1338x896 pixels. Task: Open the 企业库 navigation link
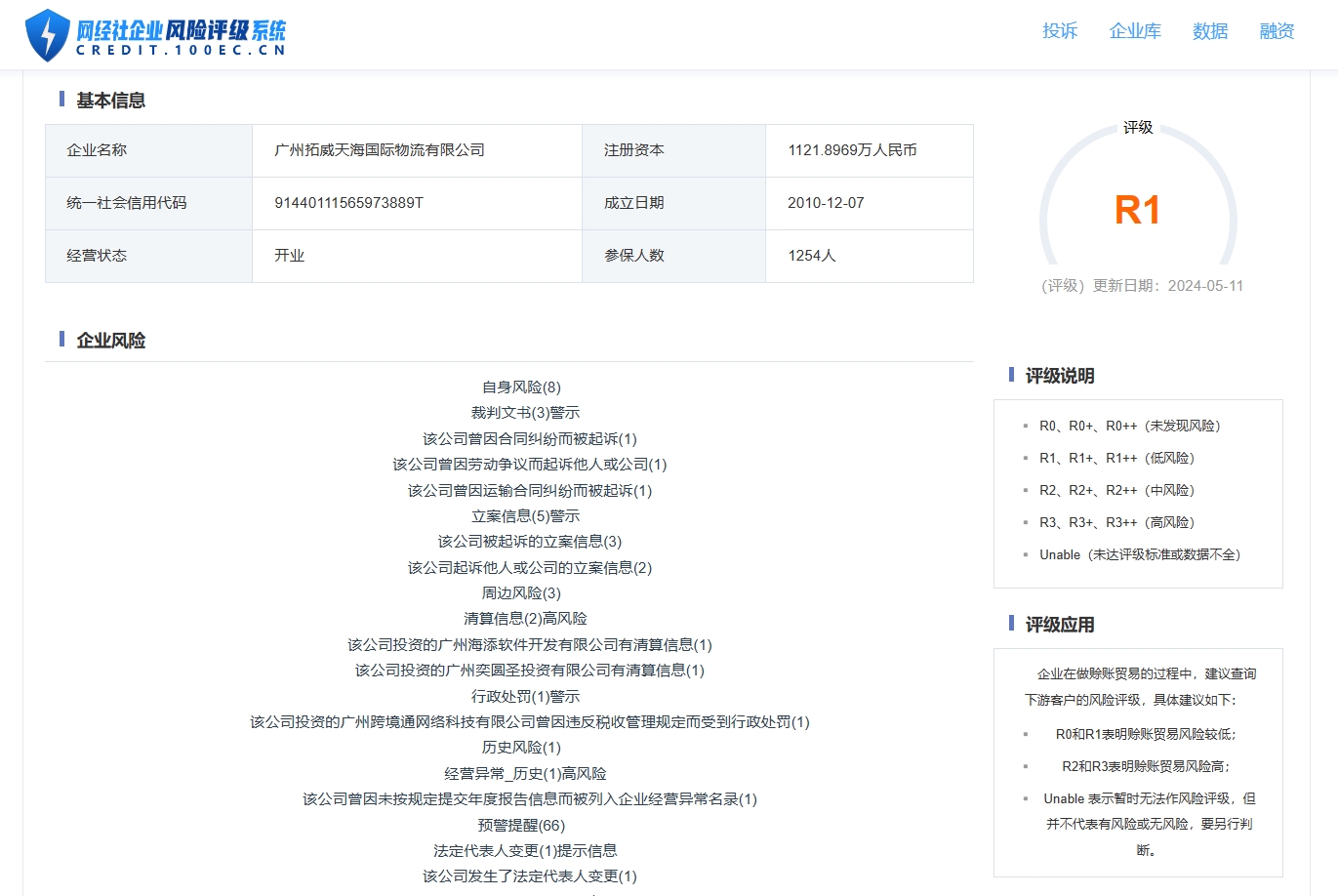pos(1135,31)
